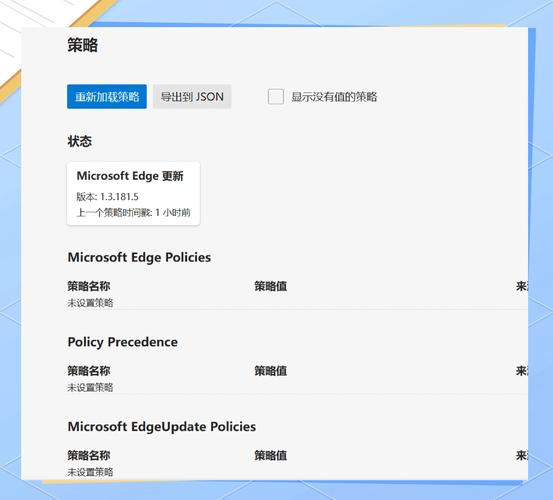Click the 重新加载策略 button

click(x=107, y=97)
